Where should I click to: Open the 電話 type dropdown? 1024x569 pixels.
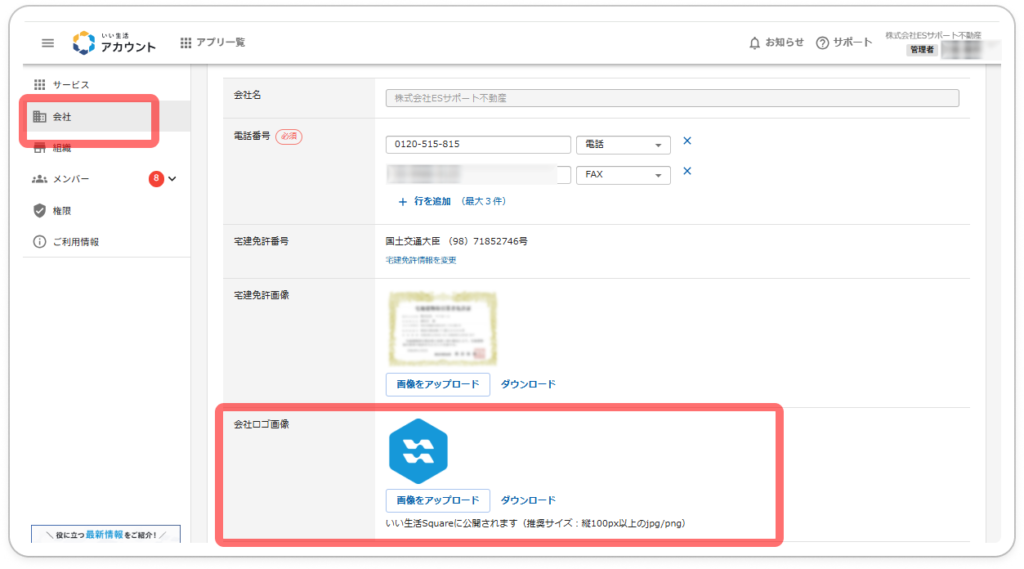(622, 145)
